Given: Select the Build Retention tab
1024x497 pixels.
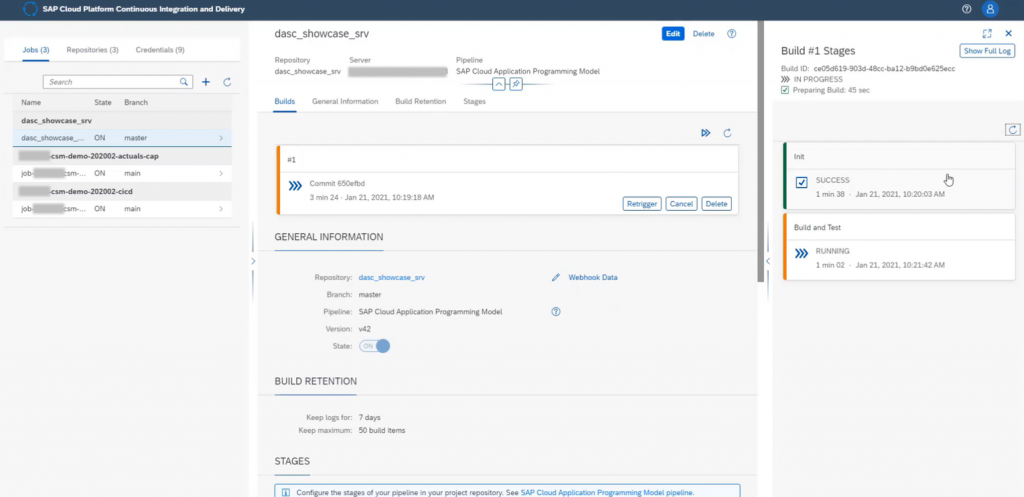Looking at the screenshot, I should (x=421, y=102).
